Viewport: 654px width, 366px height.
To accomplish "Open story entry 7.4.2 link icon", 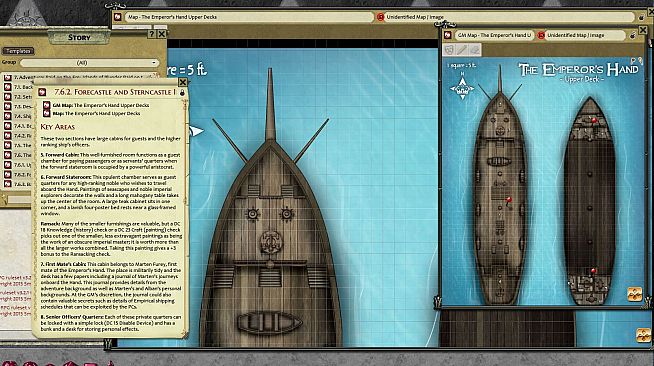I will (x=8, y=135).
